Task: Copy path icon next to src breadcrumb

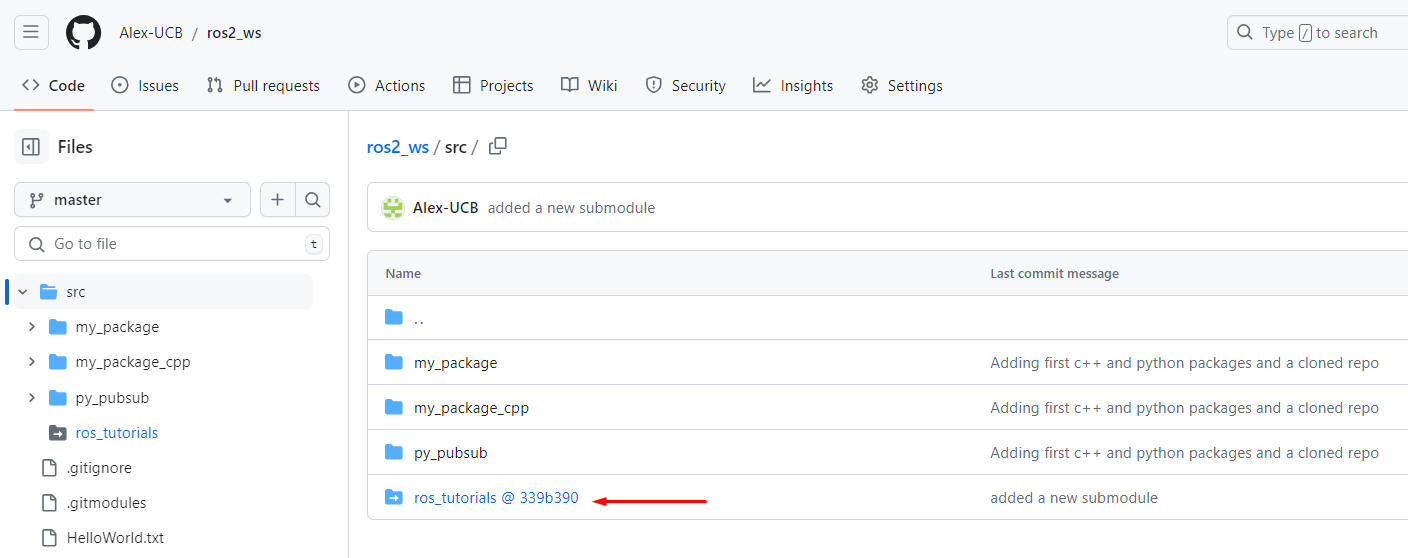Action: (x=498, y=146)
